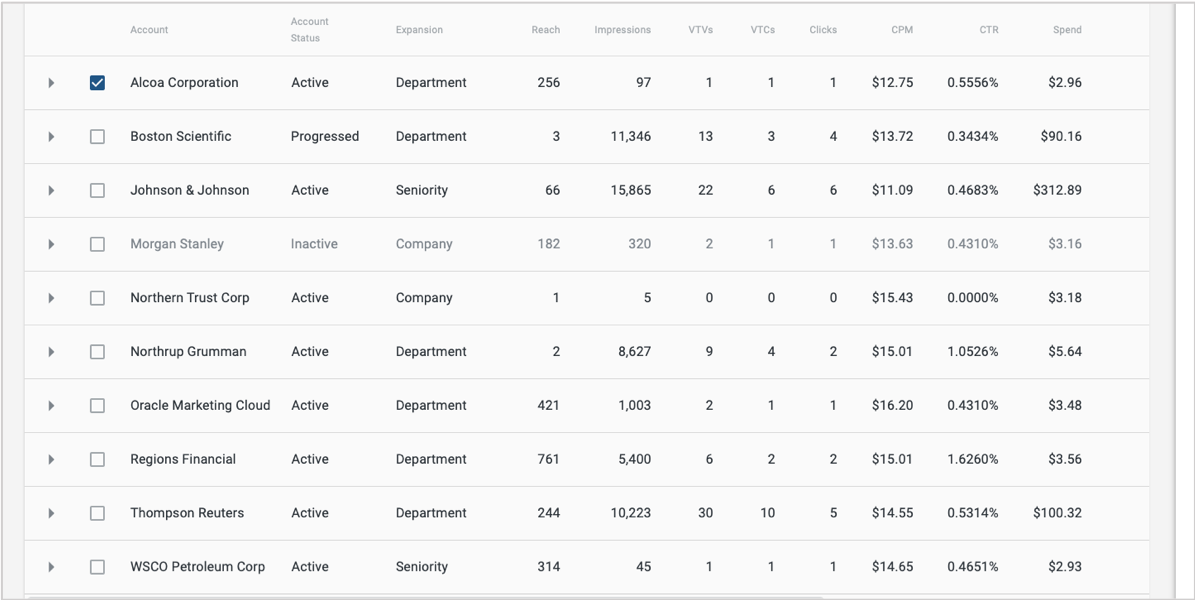Viewport: 1195px width, 600px height.
Task: Click the Inactive status for Morgan Stanley
Action: (314, 244)
